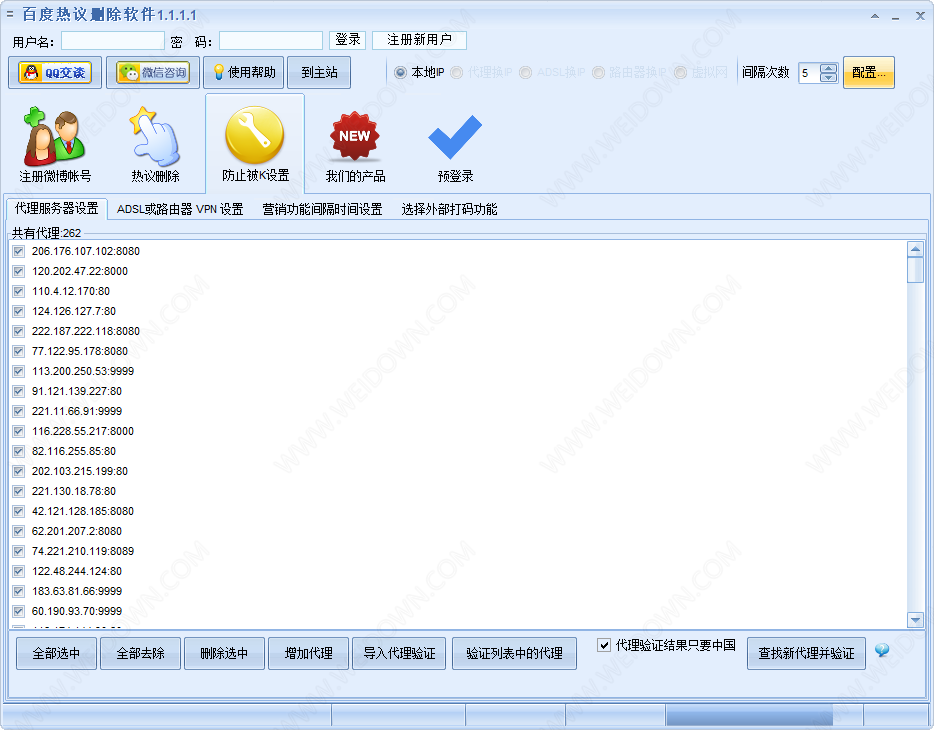Click the 间隔次数 value field
The height and width of the screenshot is (730, 934).
point(809,73)
